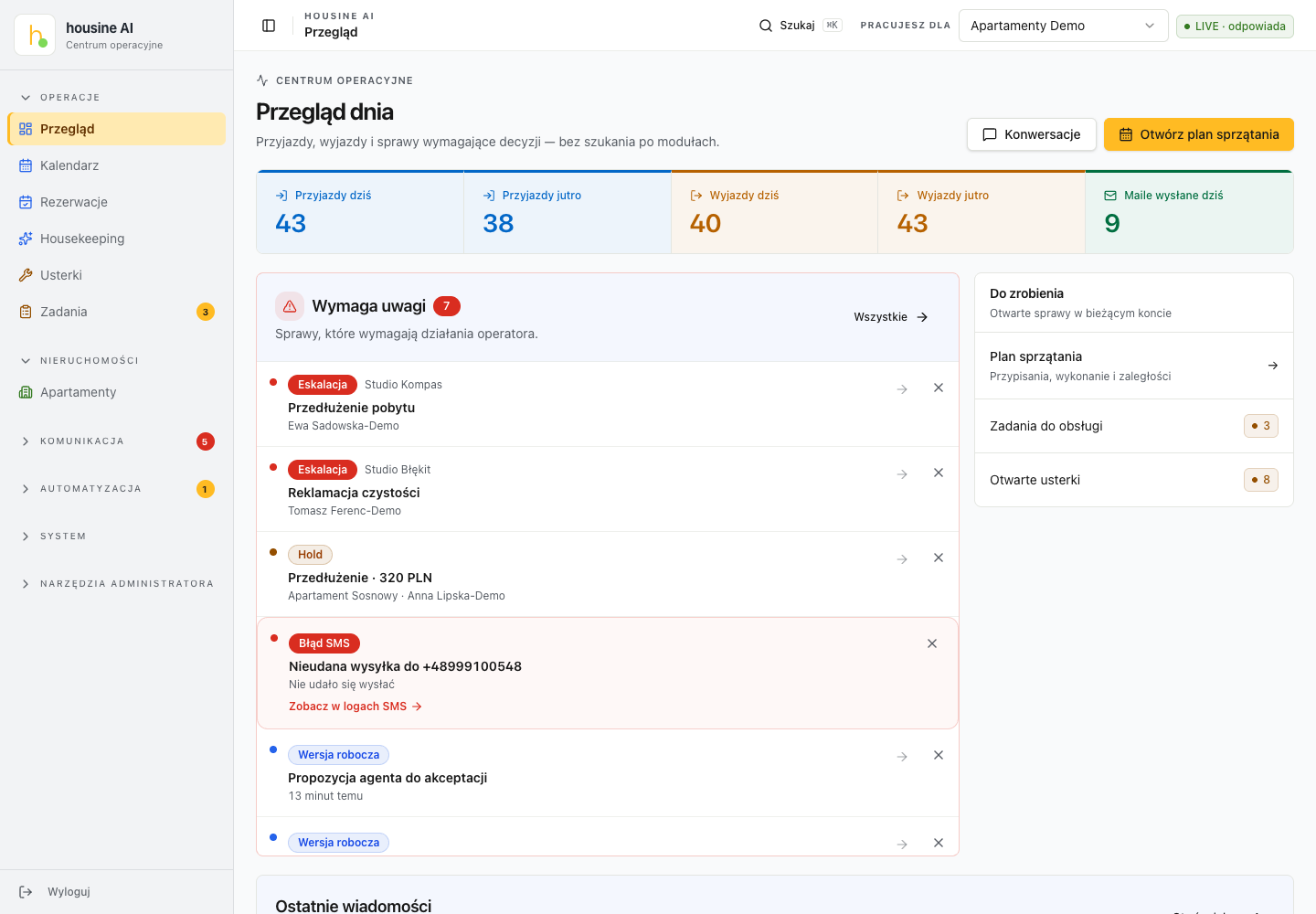The height and width of the screenshot is (914, 1316).
Task: Click the Wyloguj logout icon
Action: pos(26,892)
